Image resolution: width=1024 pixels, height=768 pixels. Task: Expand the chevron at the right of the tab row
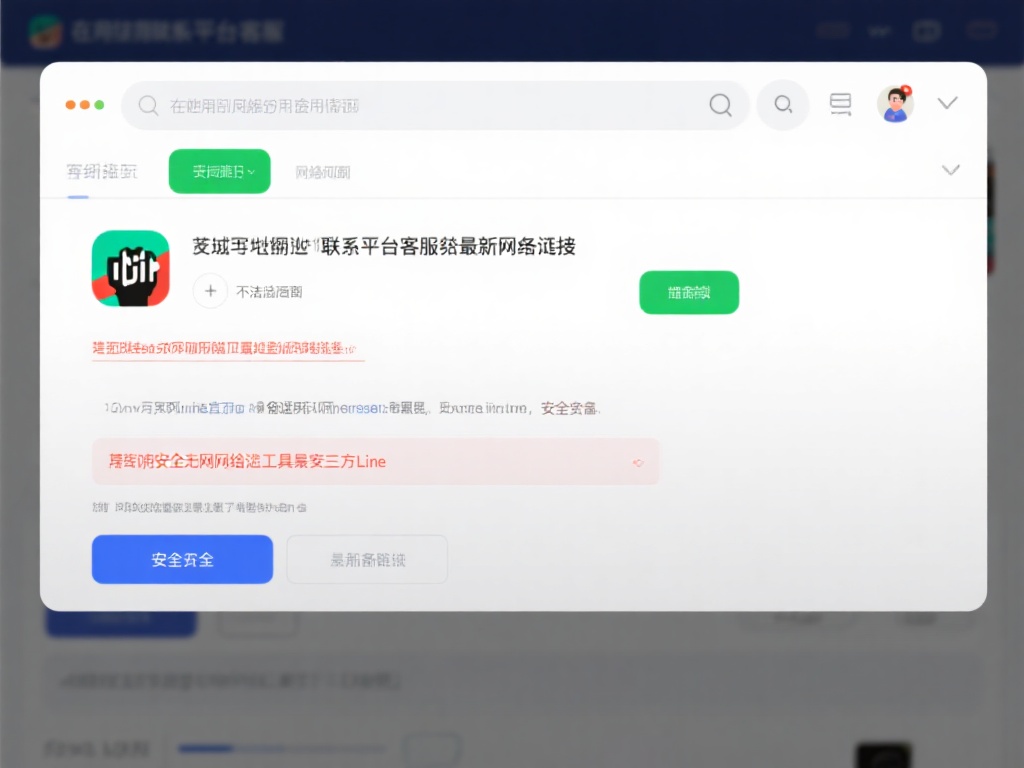[950, 170]
